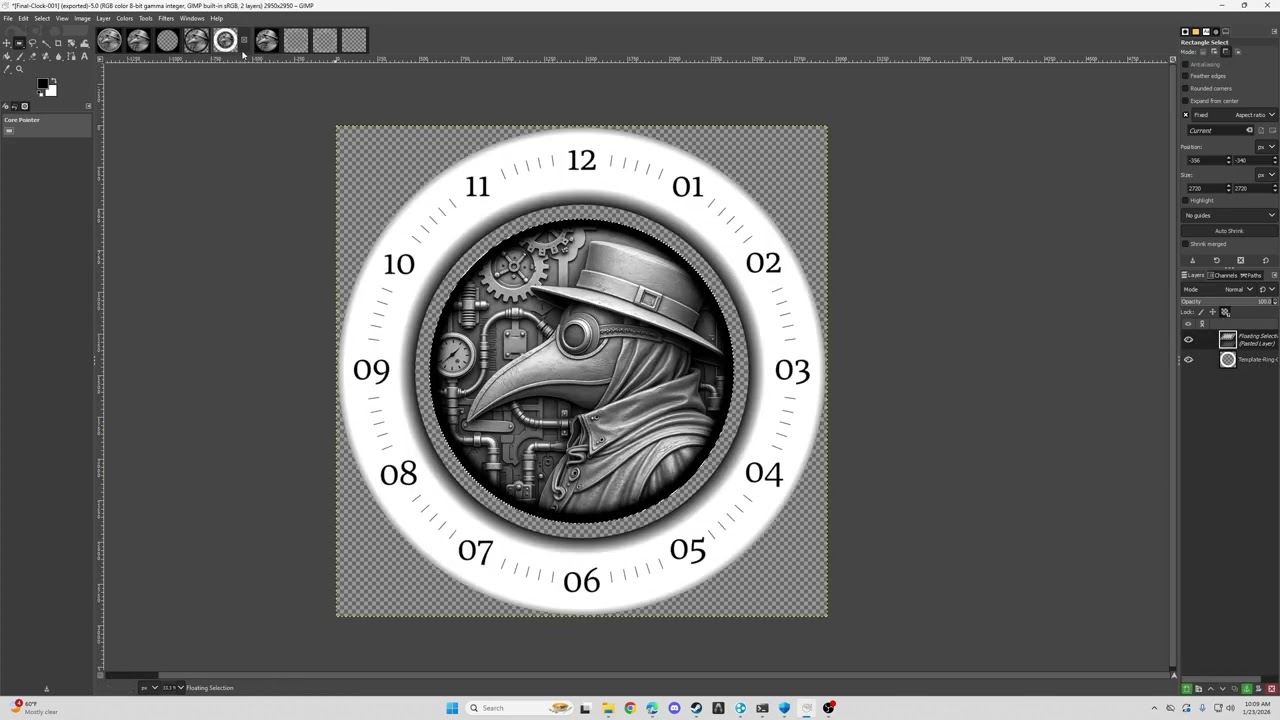Hide the Template-Ring layer
The height and width of the screenshot is (720, 1280).
coord(1188,360)
